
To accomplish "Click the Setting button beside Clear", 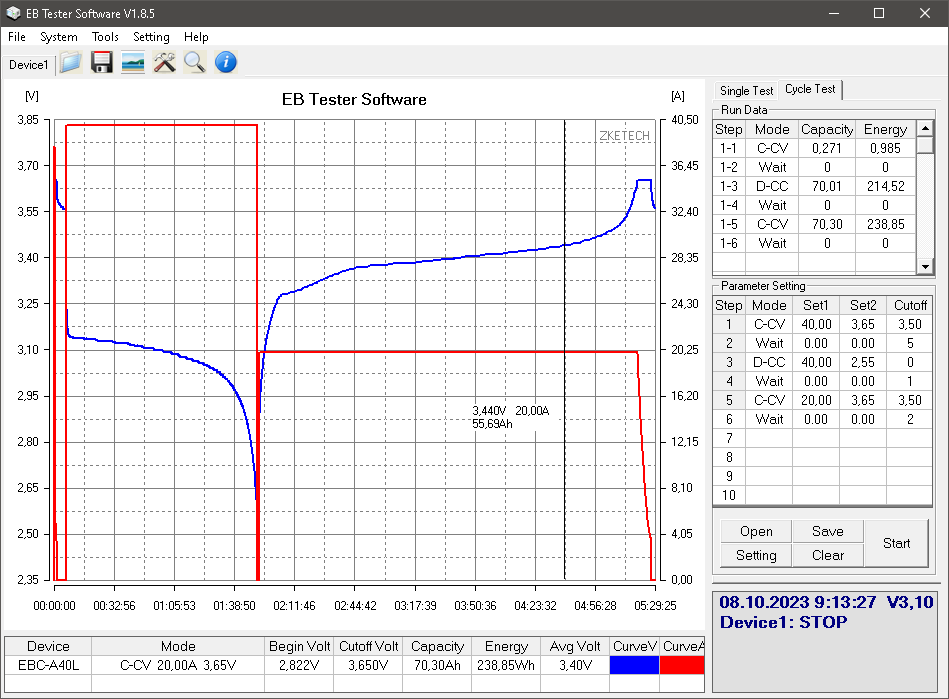I will [756, 555].
